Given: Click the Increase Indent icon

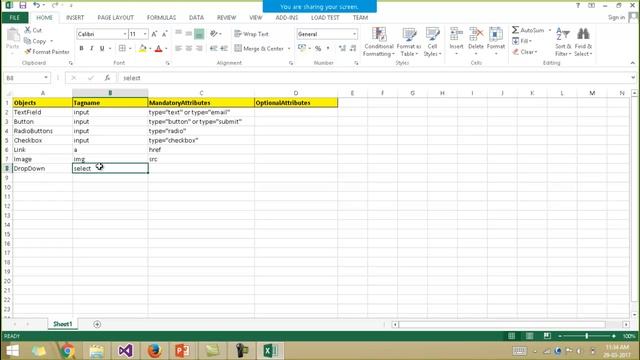Looking at the screenshot, I should (224, 49).
